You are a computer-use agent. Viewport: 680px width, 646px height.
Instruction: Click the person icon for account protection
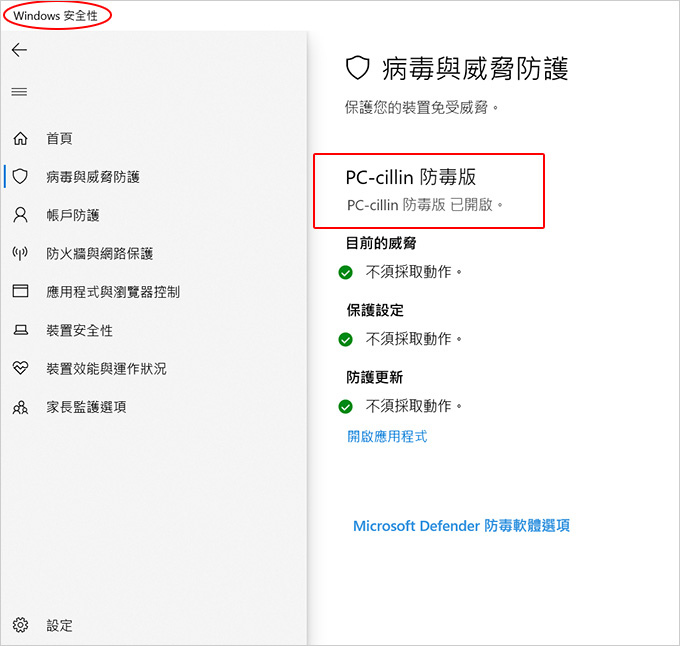coord(20,215)
